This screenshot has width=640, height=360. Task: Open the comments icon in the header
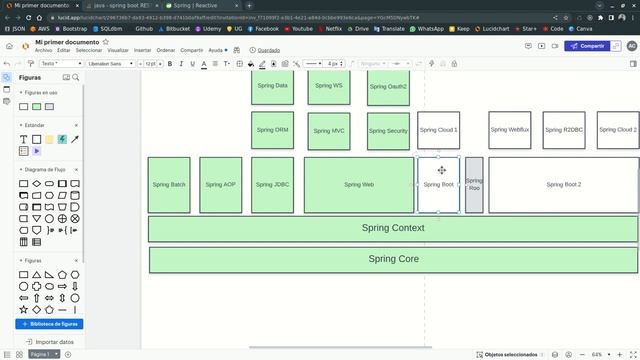tap(528, 46)
